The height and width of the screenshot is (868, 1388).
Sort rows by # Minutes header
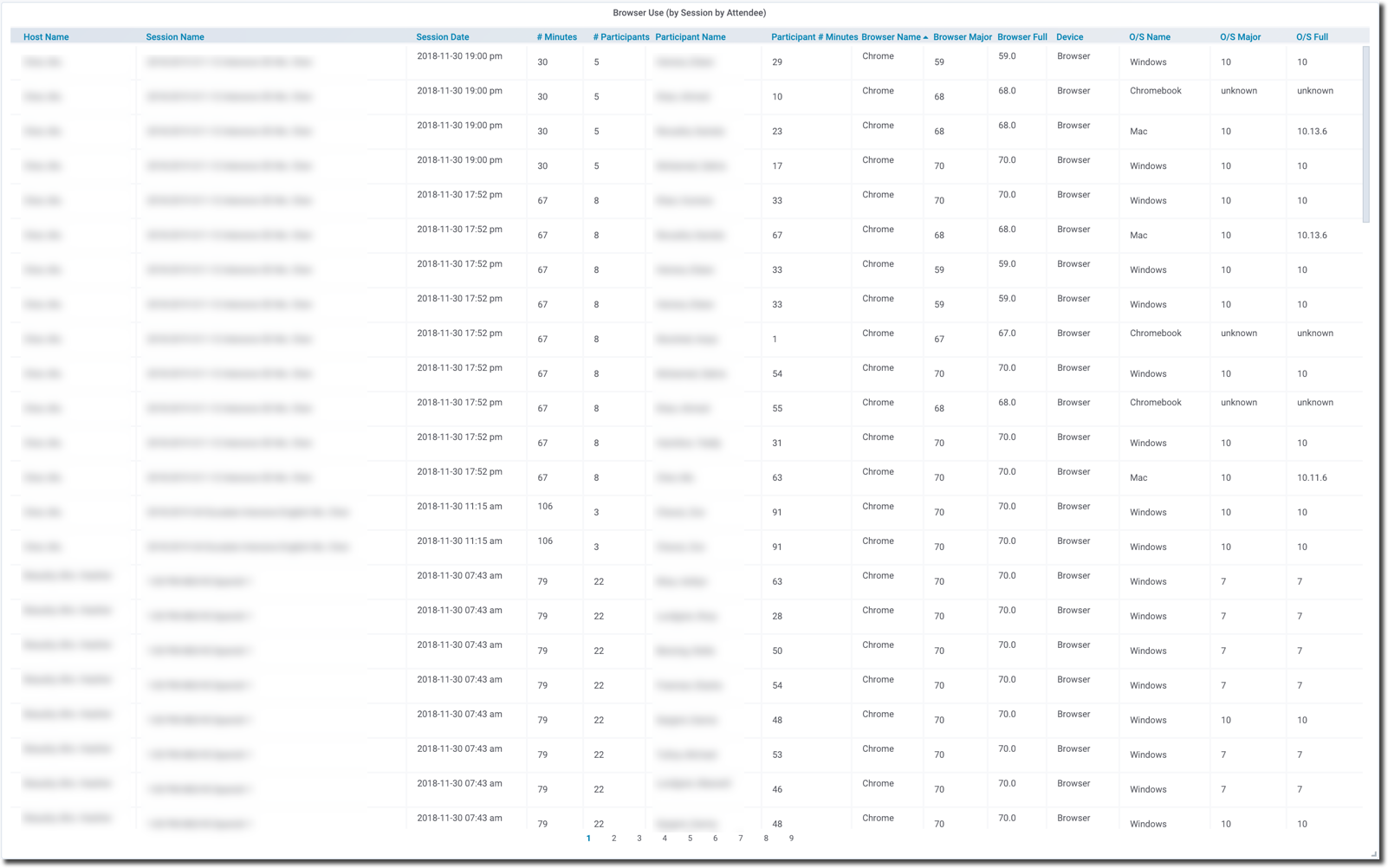556,37
